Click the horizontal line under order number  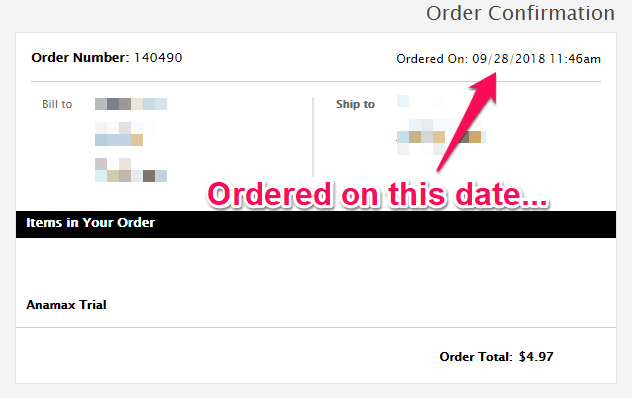pos(316,81)
